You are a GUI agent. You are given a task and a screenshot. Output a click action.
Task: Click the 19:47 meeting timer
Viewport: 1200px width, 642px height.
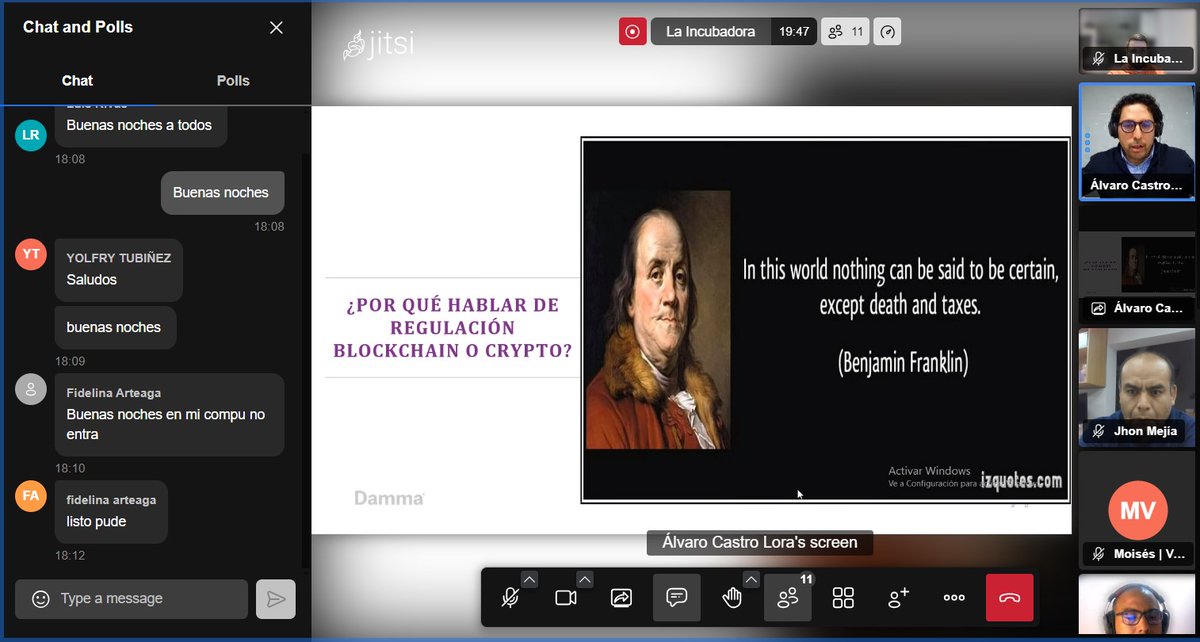click(x=794, y=32)
